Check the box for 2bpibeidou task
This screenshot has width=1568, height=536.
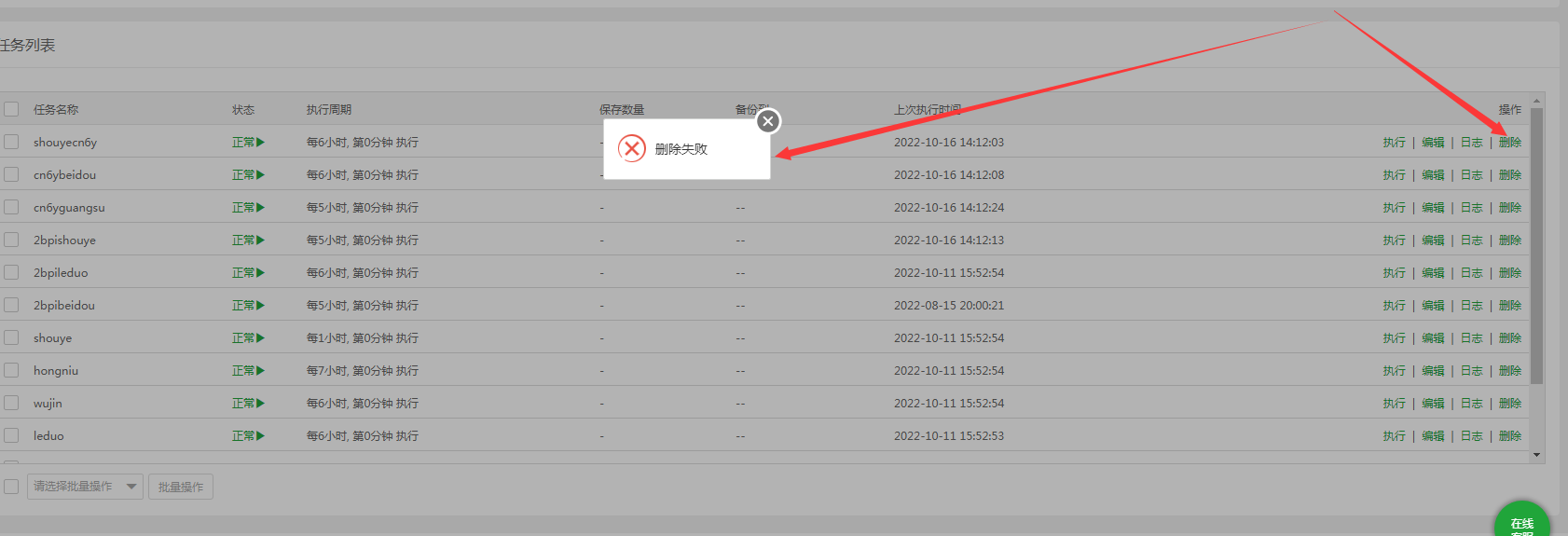coord(11,305)
